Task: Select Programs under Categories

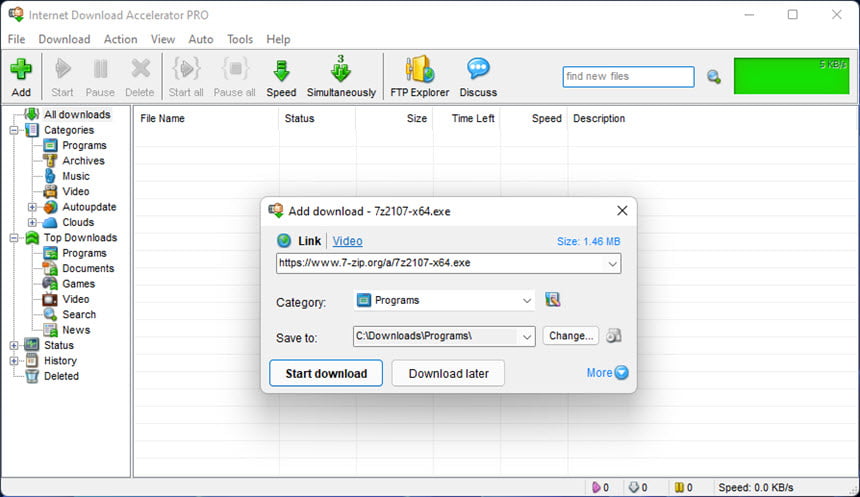Action: pos(84,145)
